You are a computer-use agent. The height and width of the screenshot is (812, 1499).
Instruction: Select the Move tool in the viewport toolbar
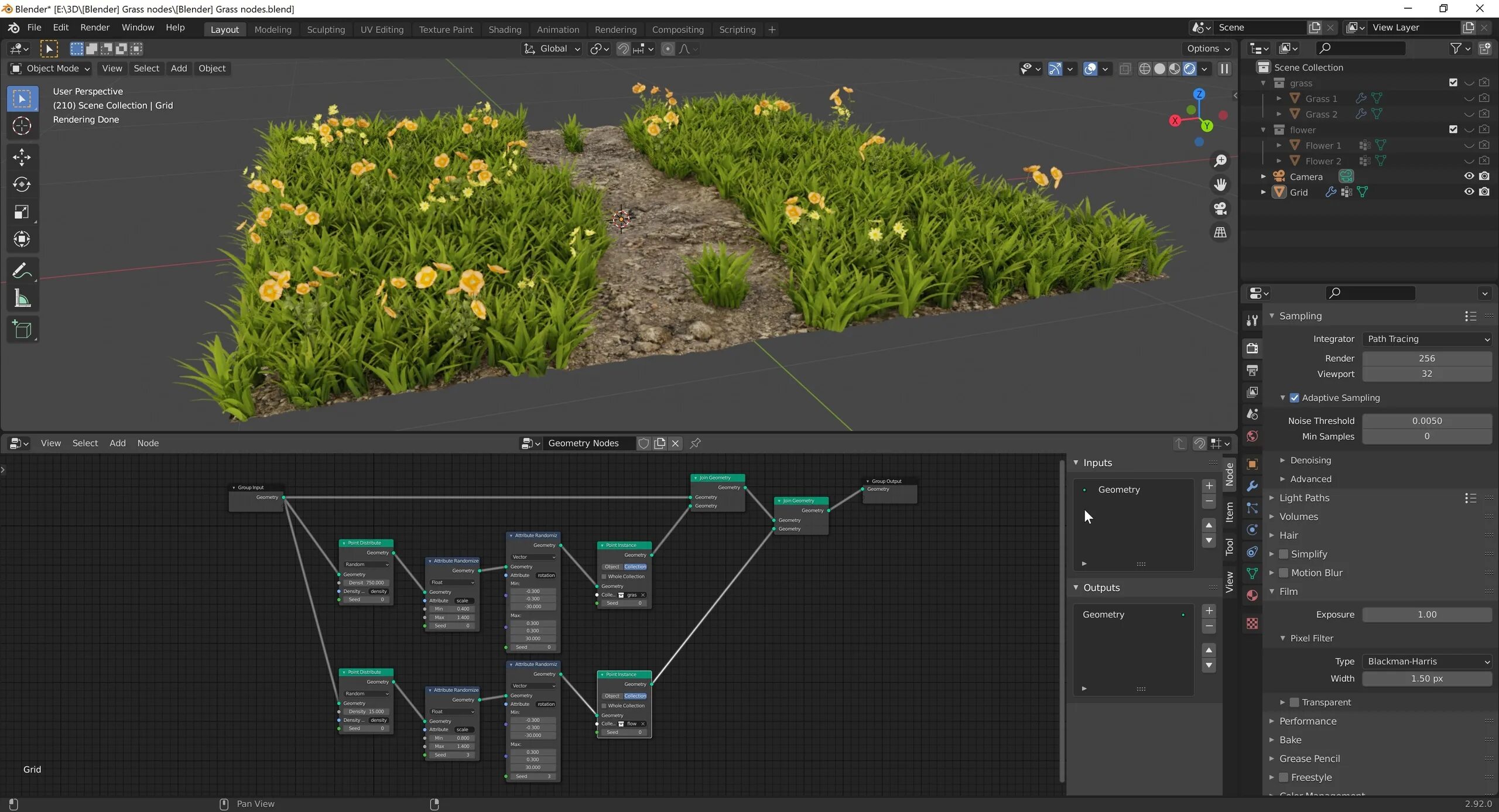click(22, 156)
